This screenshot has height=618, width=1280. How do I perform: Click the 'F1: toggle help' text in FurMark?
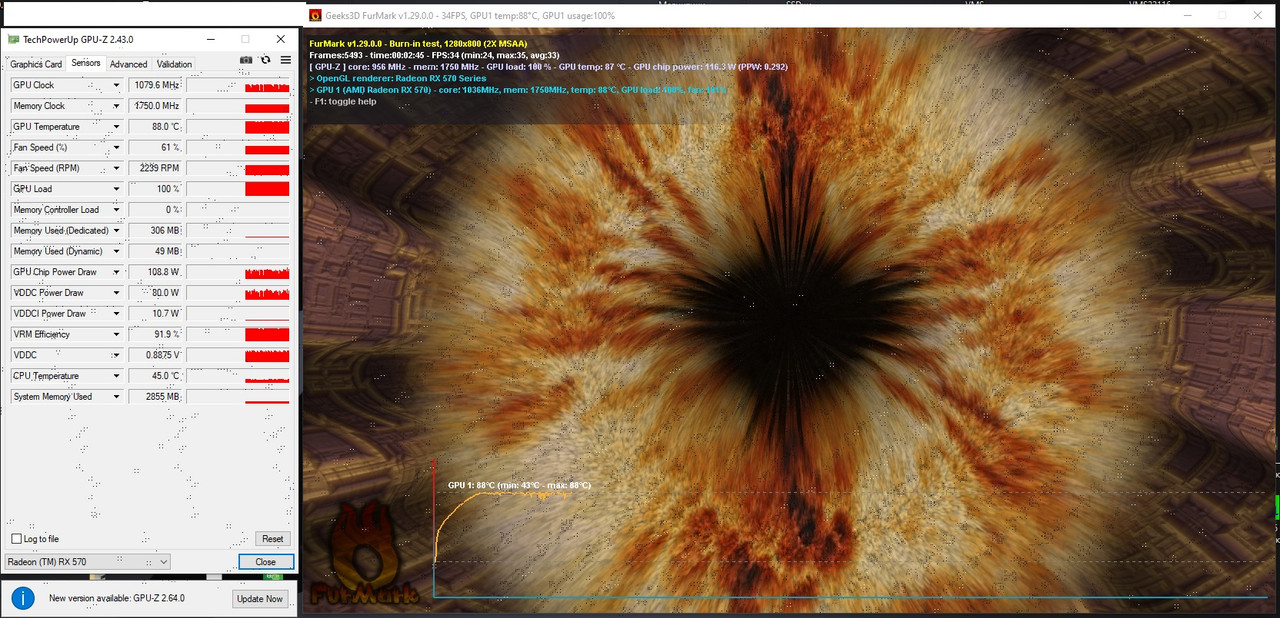tap(343, 101)
